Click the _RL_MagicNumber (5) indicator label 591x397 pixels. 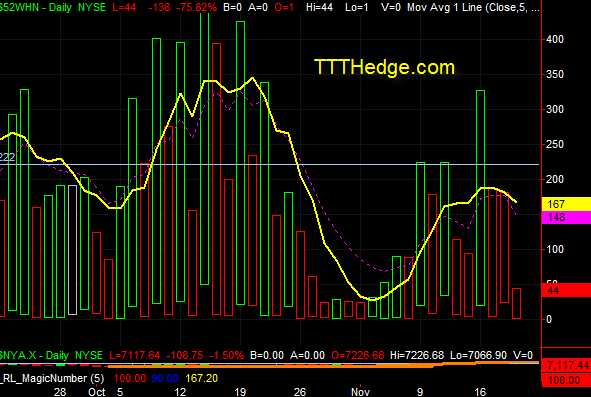(x=52, y=378)
